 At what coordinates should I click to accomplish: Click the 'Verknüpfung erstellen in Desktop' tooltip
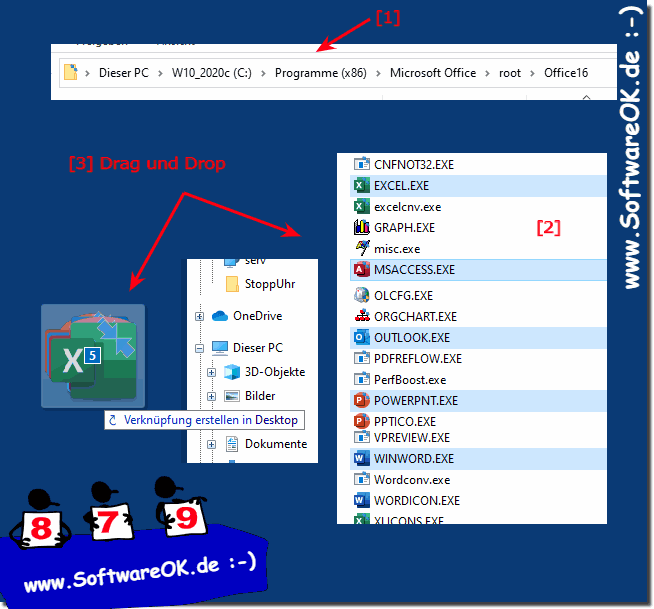(204, 420)
